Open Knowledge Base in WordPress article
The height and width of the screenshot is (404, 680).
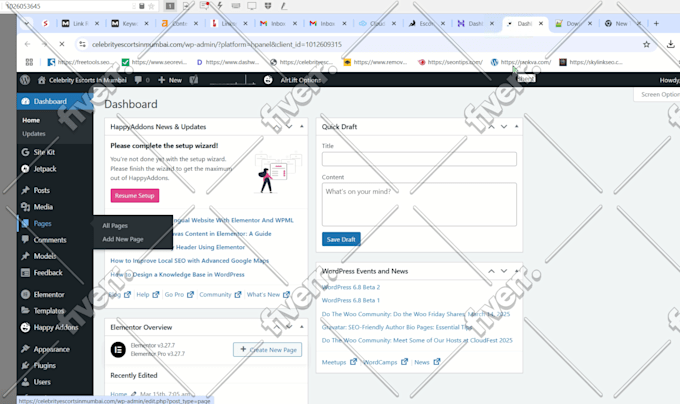(x=177, y=274)
